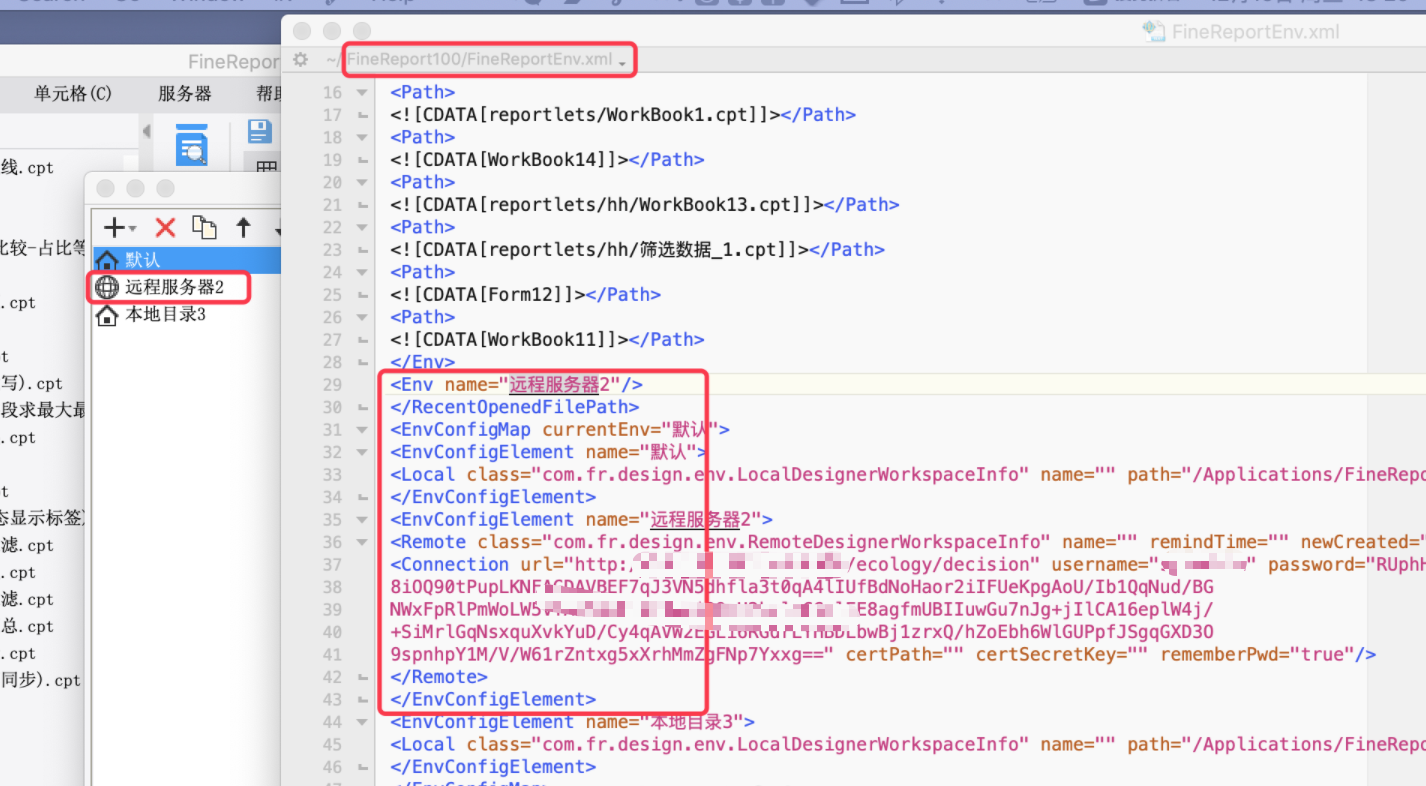
Task: Click the file ending in 同步).cpt in FineReport
Action: tap(41, 681)
